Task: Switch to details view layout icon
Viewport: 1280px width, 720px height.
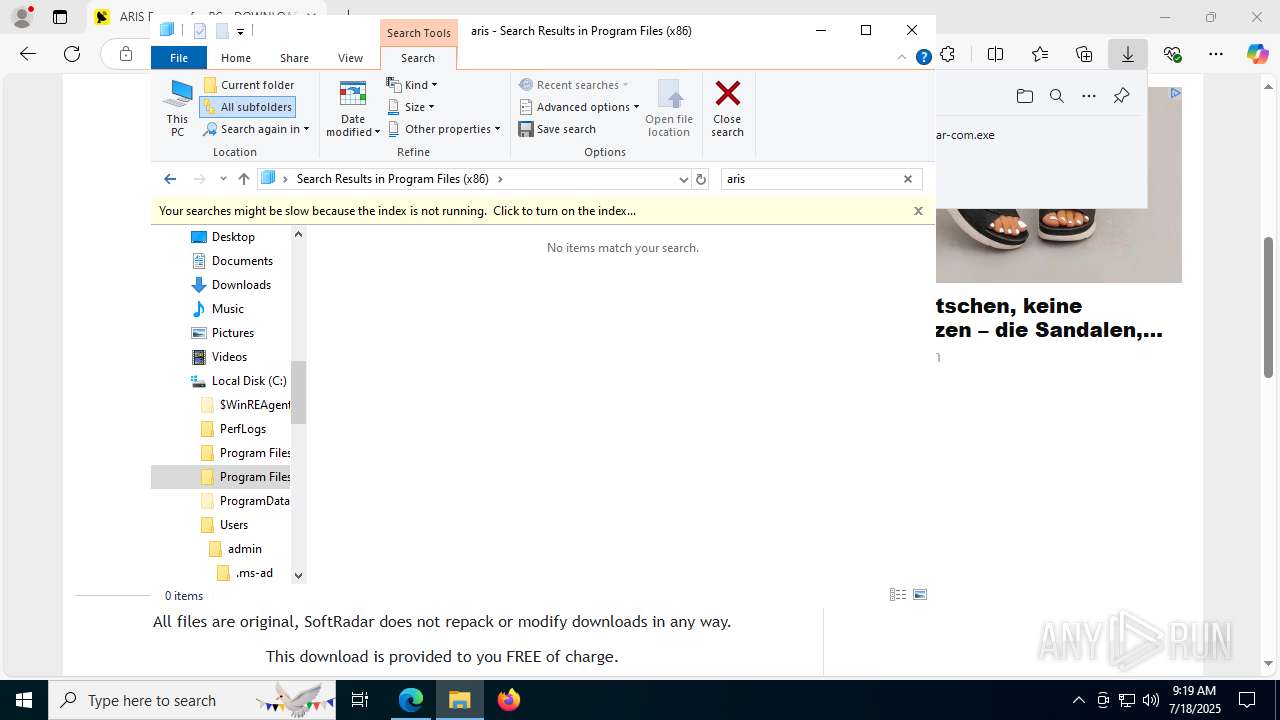Action: coord(898,595)
